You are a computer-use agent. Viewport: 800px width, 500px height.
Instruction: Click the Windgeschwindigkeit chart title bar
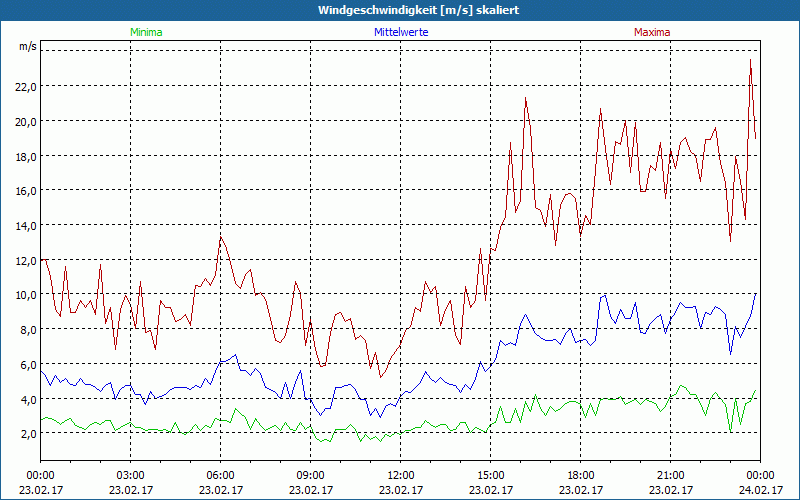(x=400, y=10)
